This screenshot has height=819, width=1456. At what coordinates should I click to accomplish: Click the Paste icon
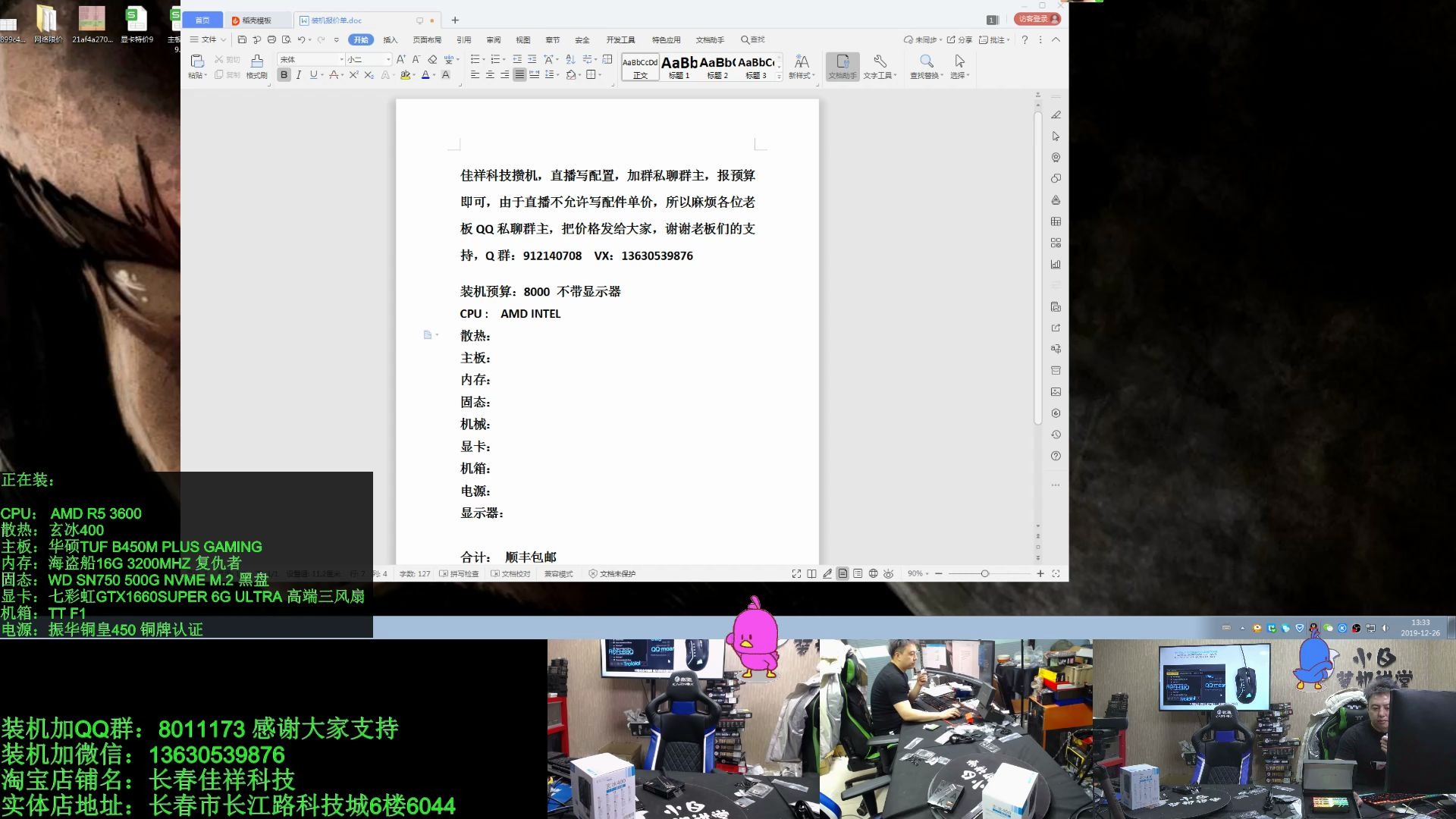coord(197,61)
